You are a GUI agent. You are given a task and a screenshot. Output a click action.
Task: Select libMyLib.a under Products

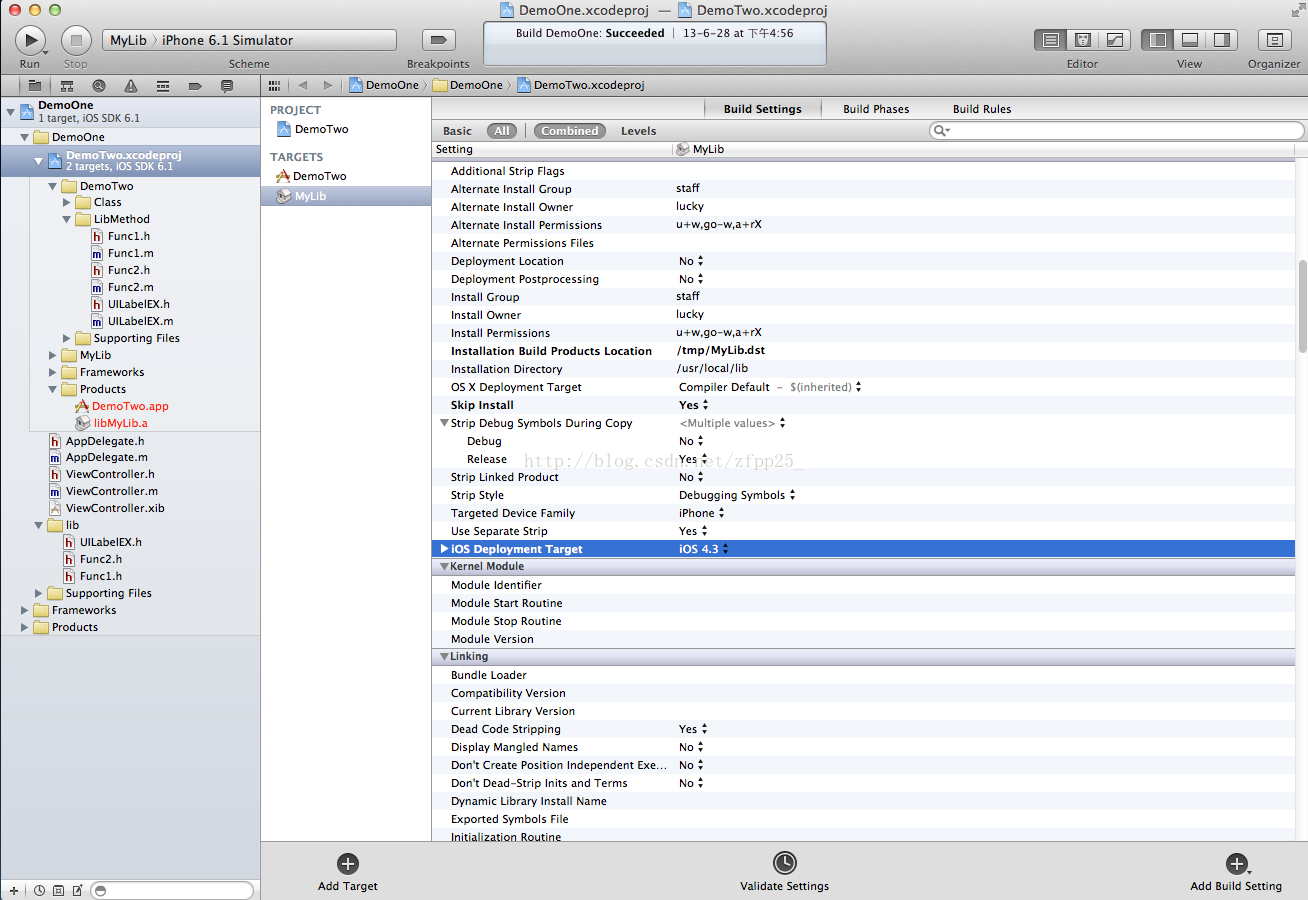click(120, 423)
